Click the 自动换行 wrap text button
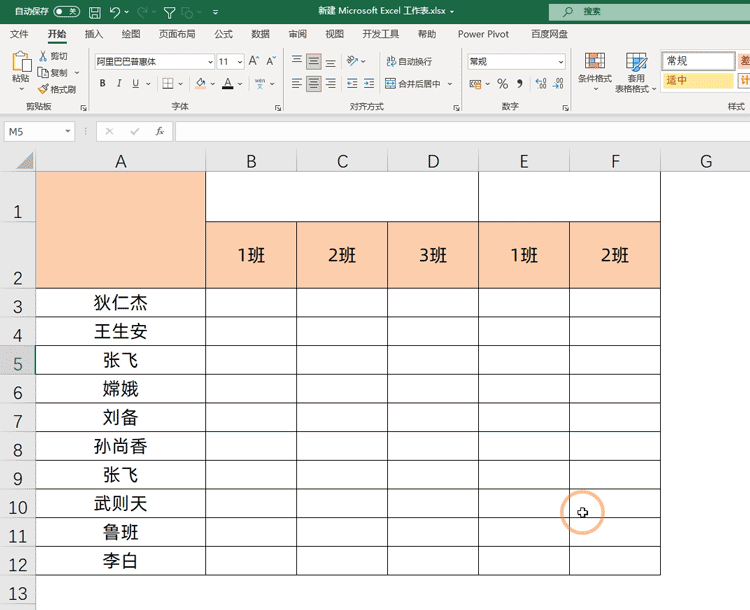This screenshot has width=750, height=610. 409,61
